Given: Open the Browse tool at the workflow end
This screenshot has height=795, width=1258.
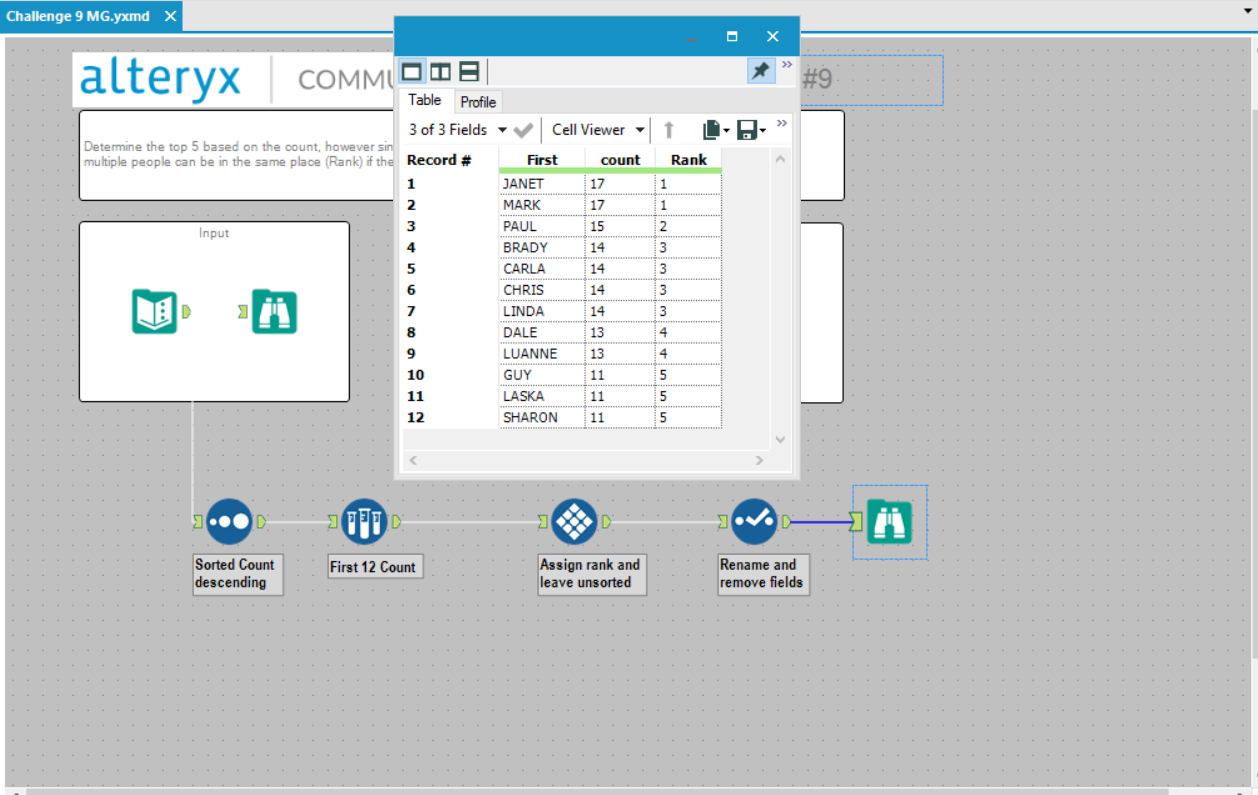Looking at the screenshot, I should 889,521.
